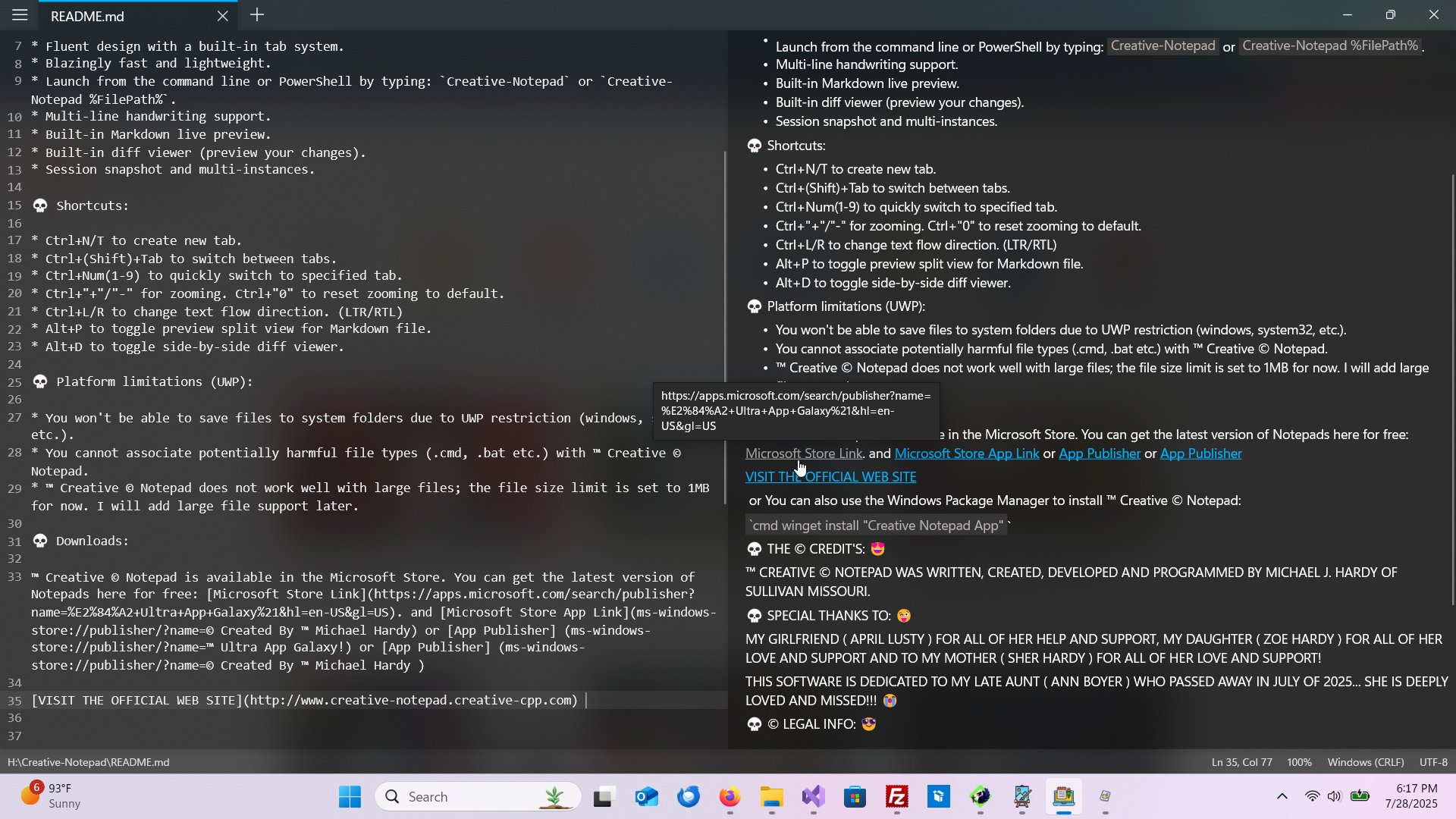The image size is (1456, 819).
Task: Open the 93°F Sunny weather widget
Action: coord(51,796)
